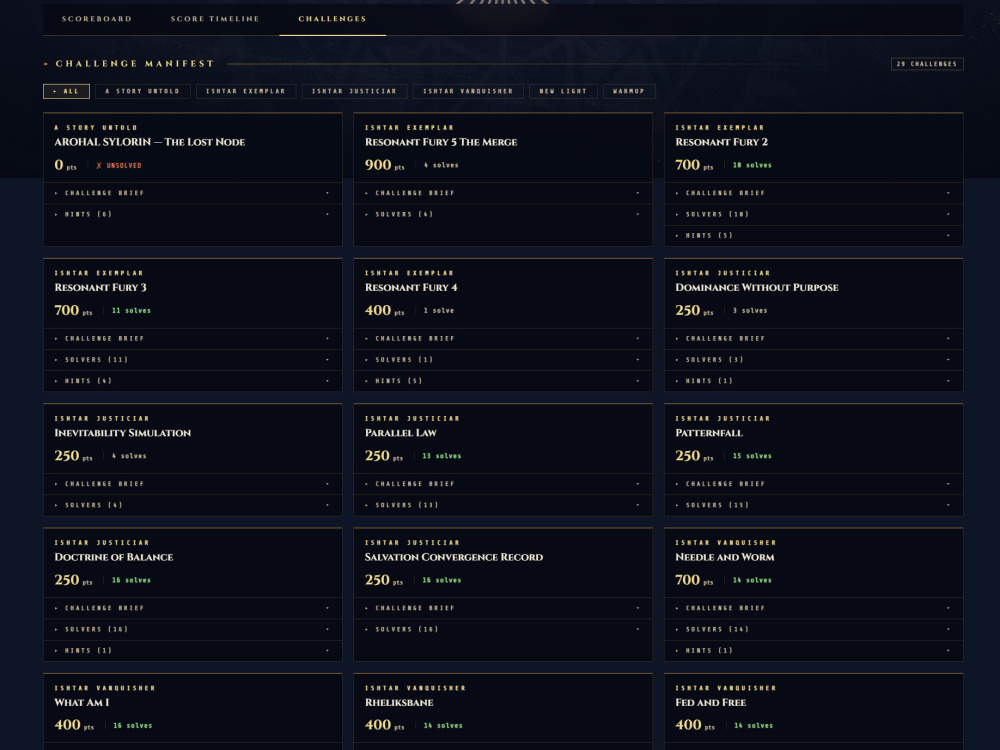Screen dimensions: 1000x750
Task: Expand Challenge Brief for Resonant Fury 4
Action: [503, 339]
